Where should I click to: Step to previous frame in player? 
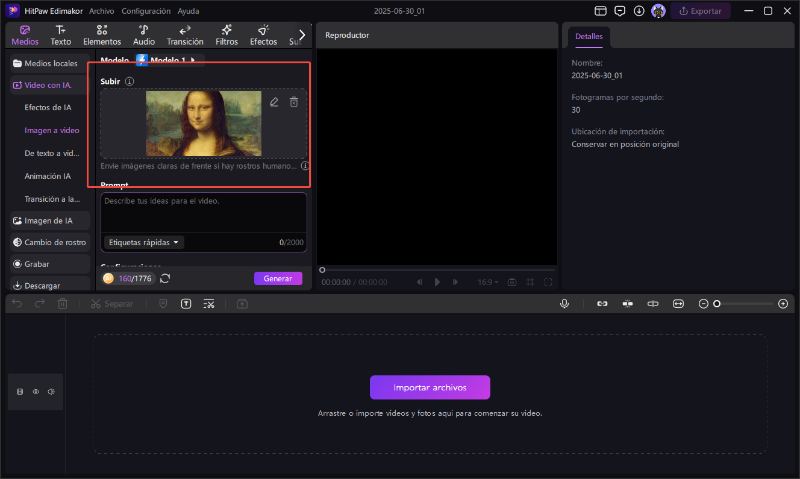click(419, 282)
